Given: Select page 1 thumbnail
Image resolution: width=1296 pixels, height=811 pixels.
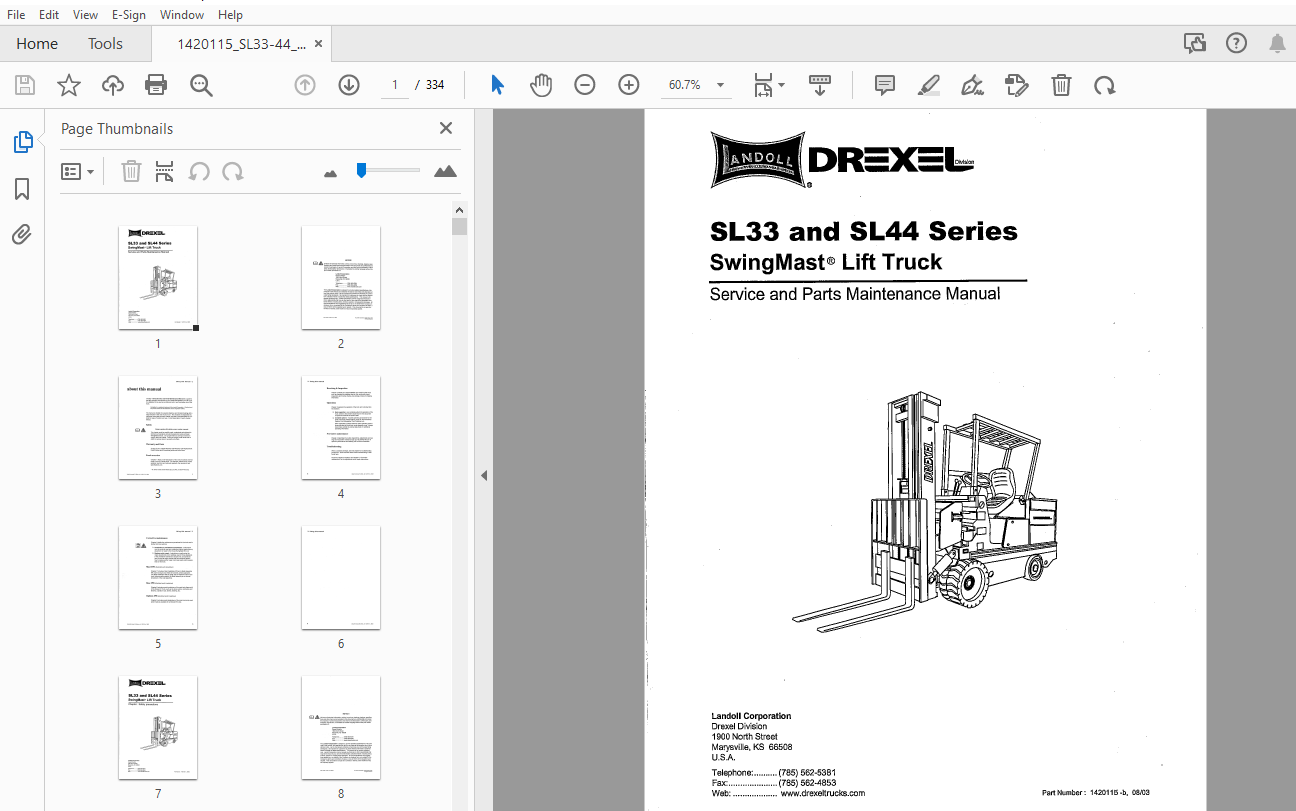Looking at the screenshot, I should pos(158,277).
